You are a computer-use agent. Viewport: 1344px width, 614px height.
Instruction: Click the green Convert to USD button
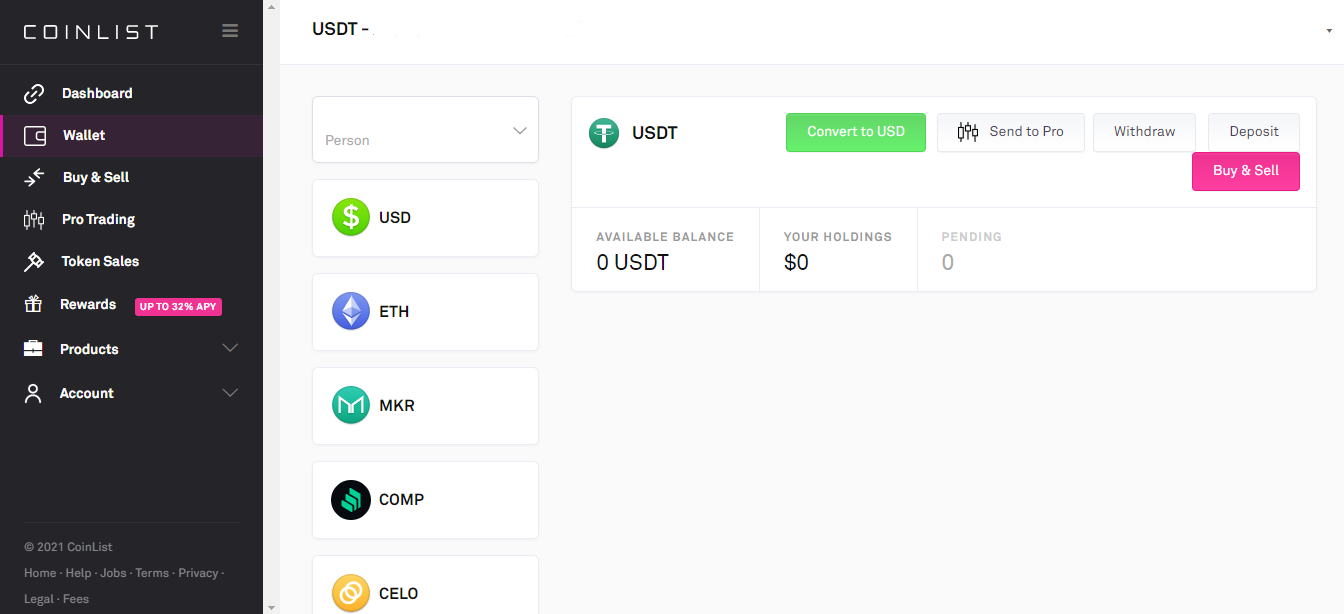pos(856,132)
